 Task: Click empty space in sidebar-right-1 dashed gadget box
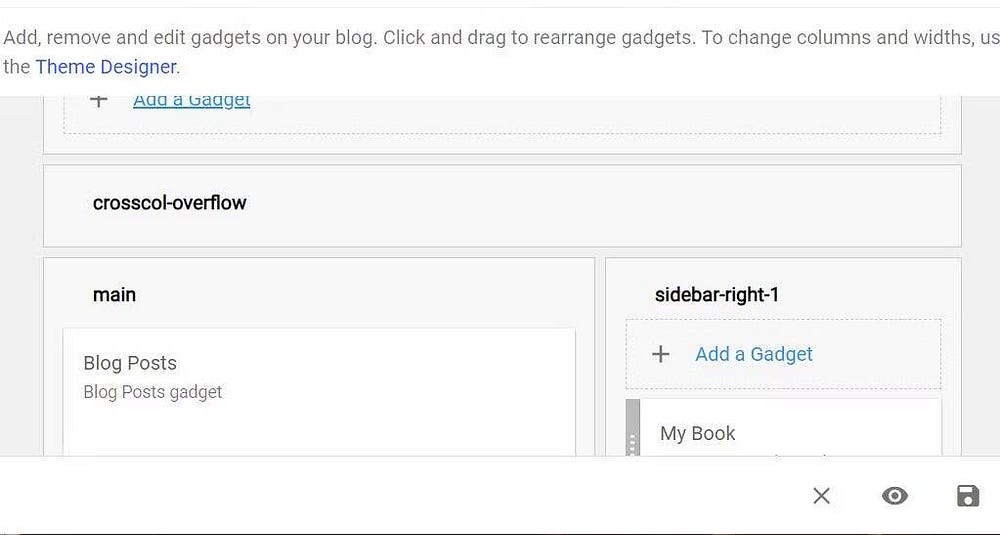tap(880, 354)
